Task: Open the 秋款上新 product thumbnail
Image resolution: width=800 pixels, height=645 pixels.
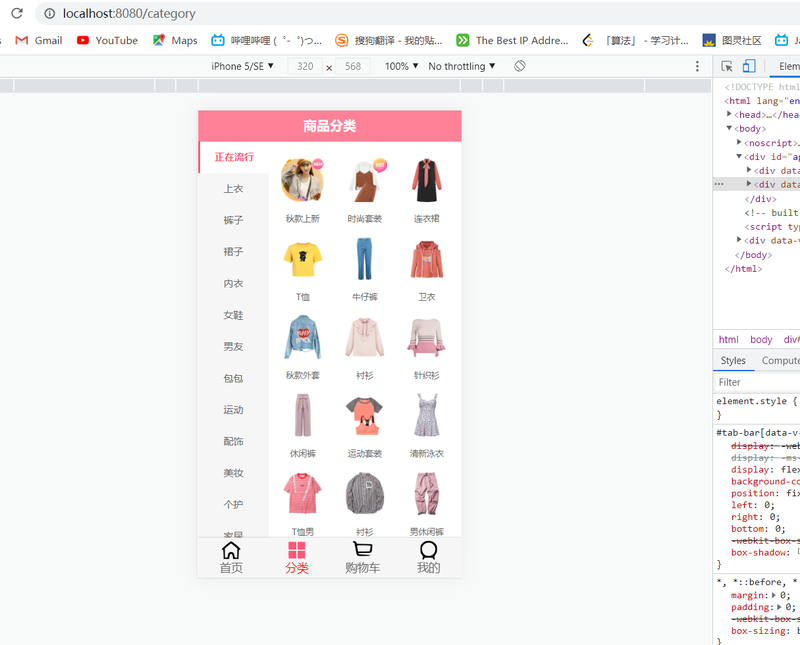Action: click(303, 180)
